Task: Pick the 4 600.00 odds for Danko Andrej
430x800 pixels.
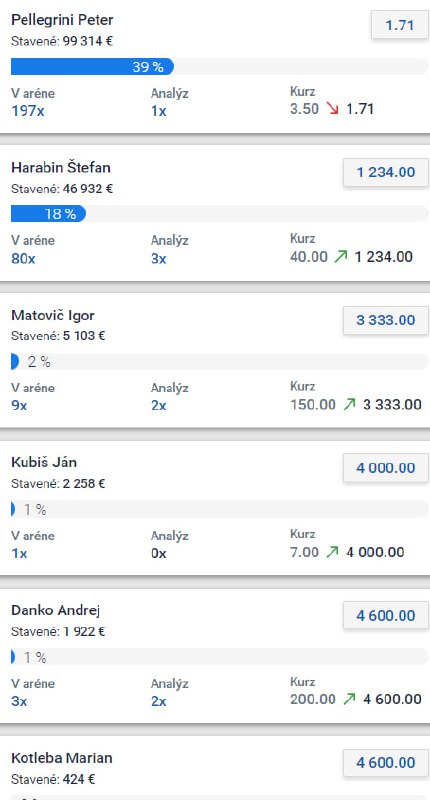Action: (386, 615)
